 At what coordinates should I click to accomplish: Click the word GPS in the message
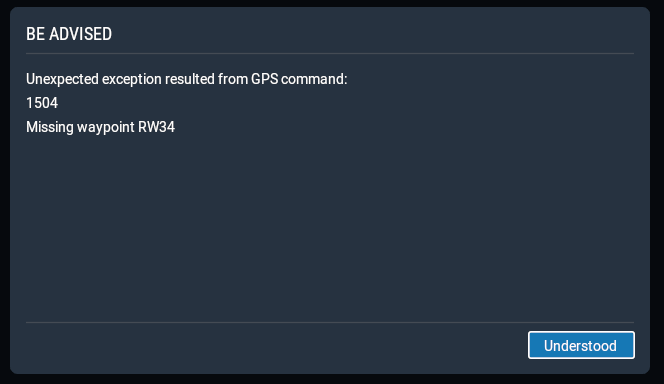264,79
